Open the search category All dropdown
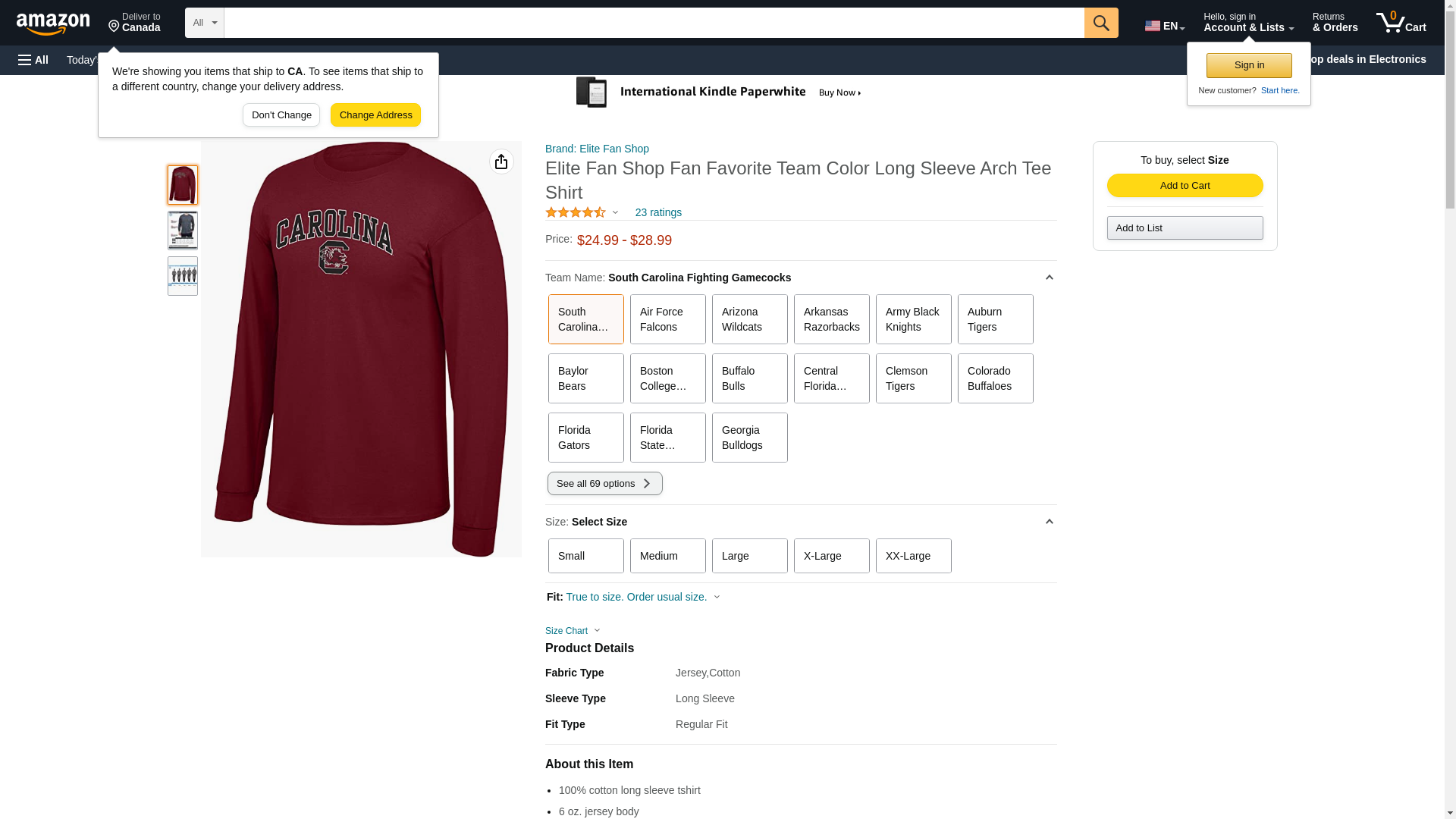 204,23
